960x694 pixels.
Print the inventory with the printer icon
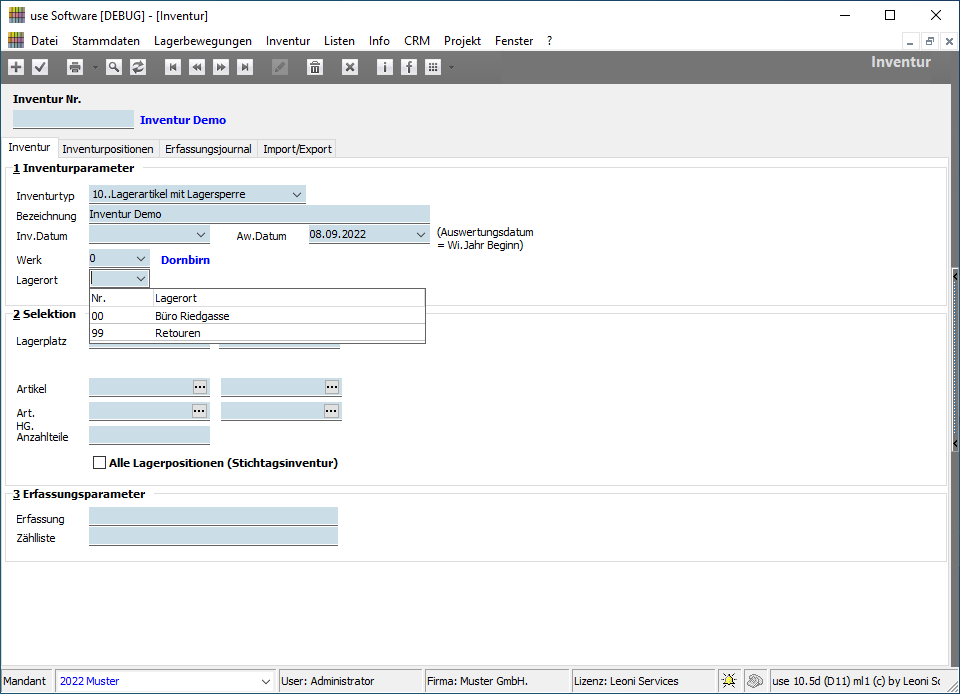pyautogui.click(x=75, y=67)
